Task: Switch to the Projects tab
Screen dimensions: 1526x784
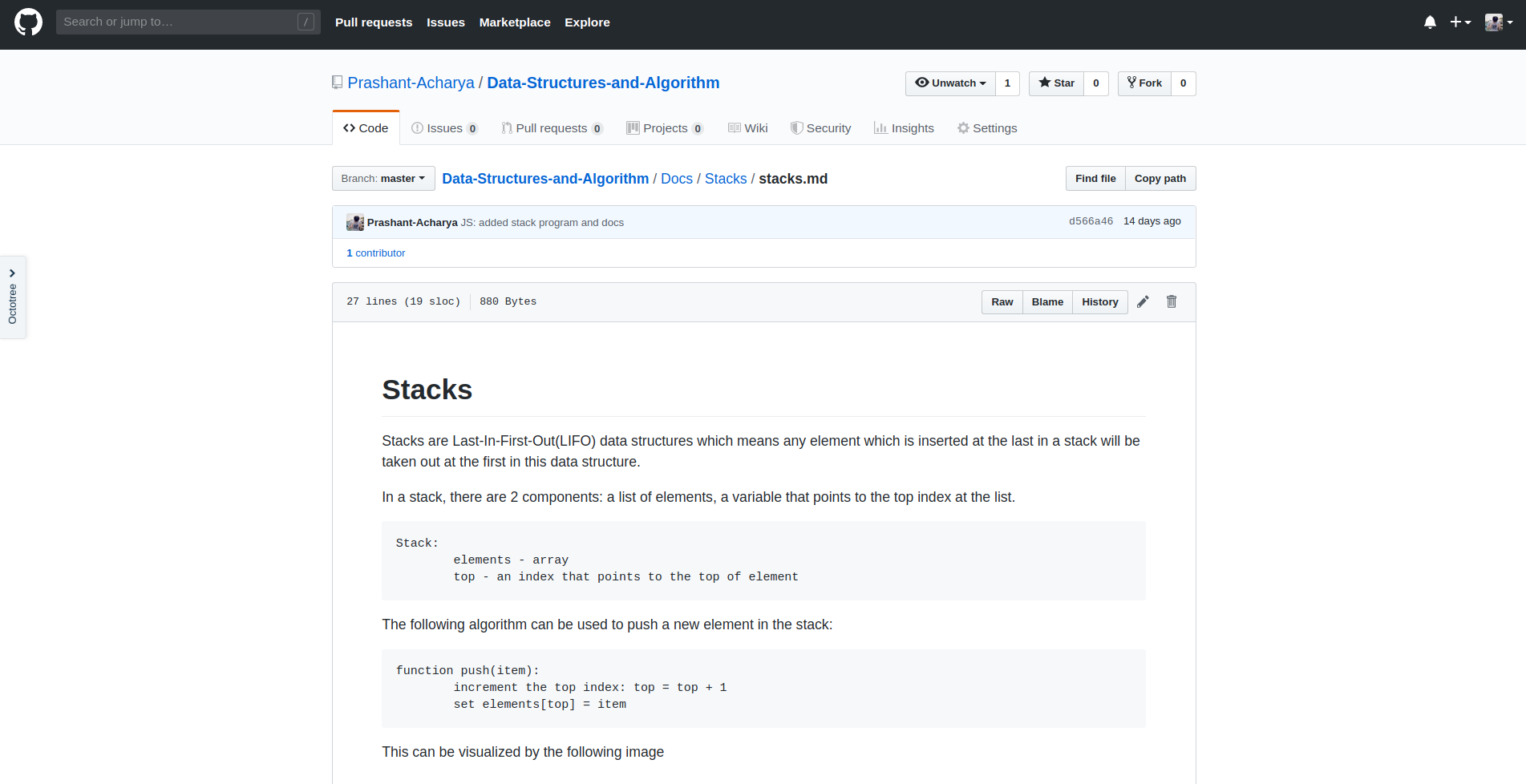Action: (x=665, y=128)
